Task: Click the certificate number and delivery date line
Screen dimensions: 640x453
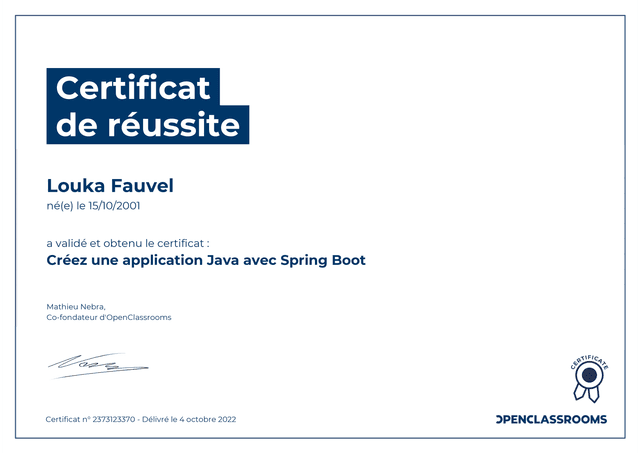Action: [x=141, y=419]
